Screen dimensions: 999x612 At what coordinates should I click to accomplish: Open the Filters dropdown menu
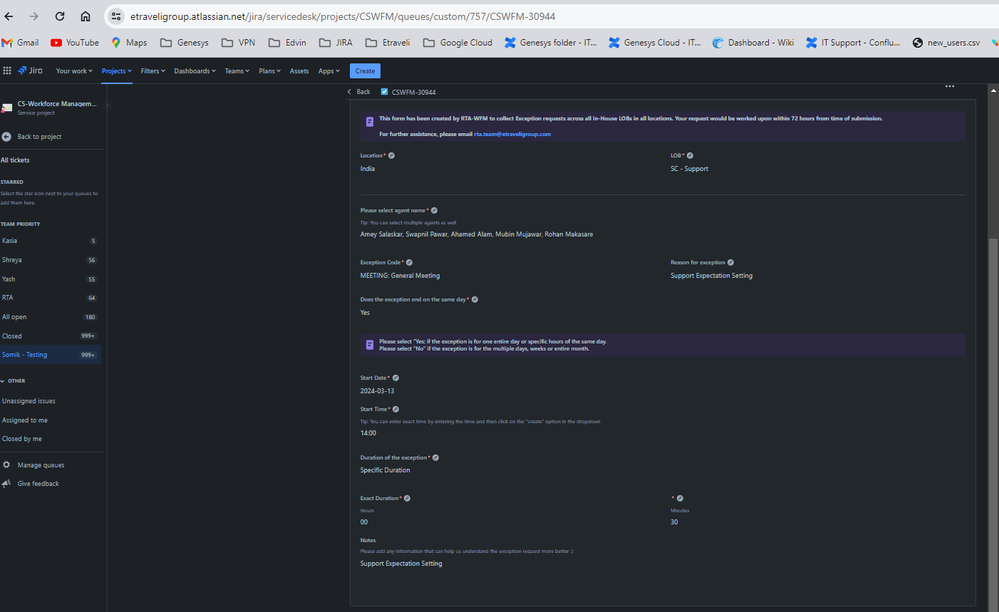tap(153, 71)
